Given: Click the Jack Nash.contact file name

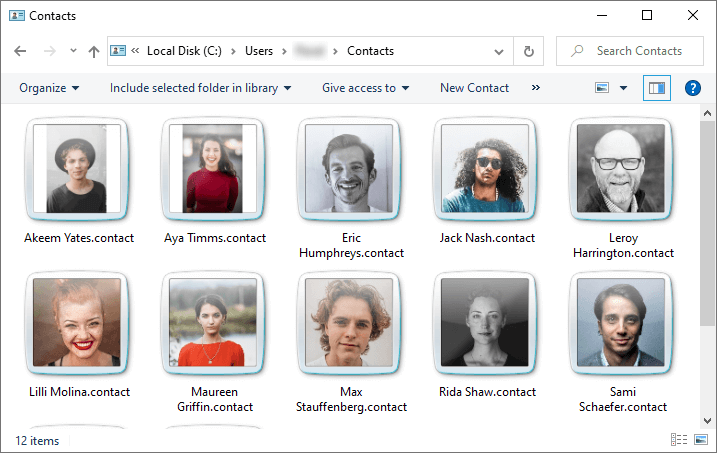Looking at the screenshot, I should pos(487,238).
